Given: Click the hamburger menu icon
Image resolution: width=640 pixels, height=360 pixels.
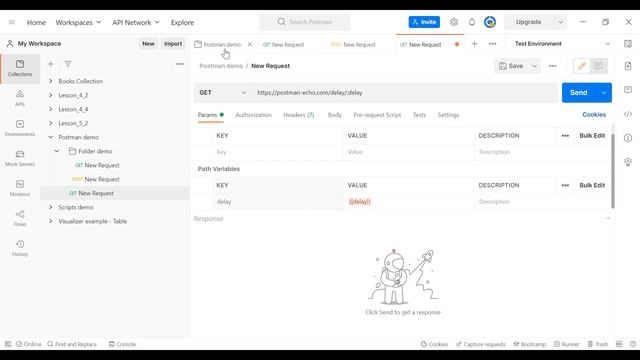Looking at the screenshot, I should (x=11, y=22).
